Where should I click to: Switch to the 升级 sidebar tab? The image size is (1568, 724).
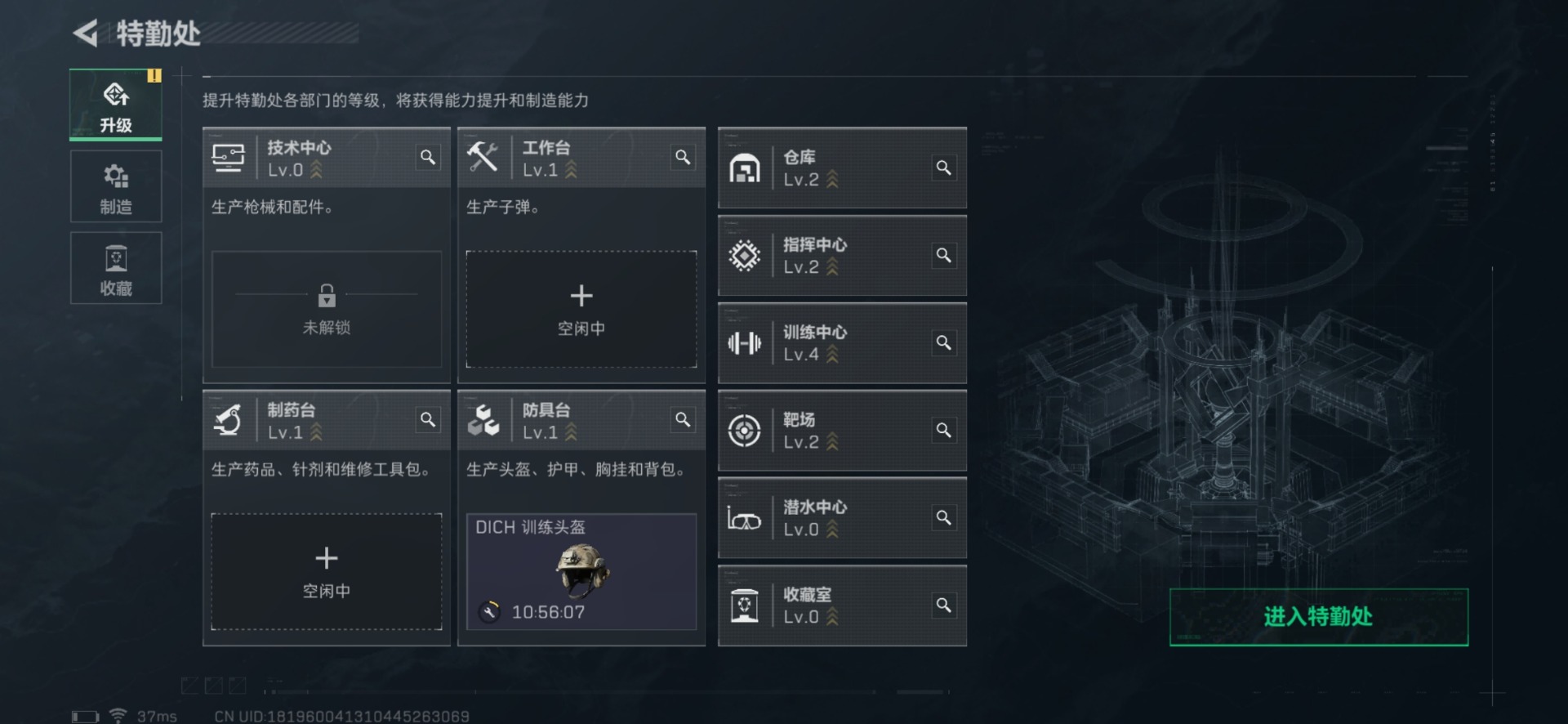pos(116,105)
